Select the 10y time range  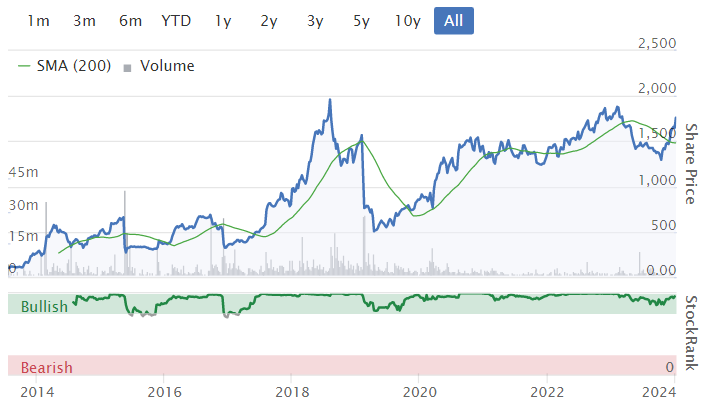coord(408,21)
